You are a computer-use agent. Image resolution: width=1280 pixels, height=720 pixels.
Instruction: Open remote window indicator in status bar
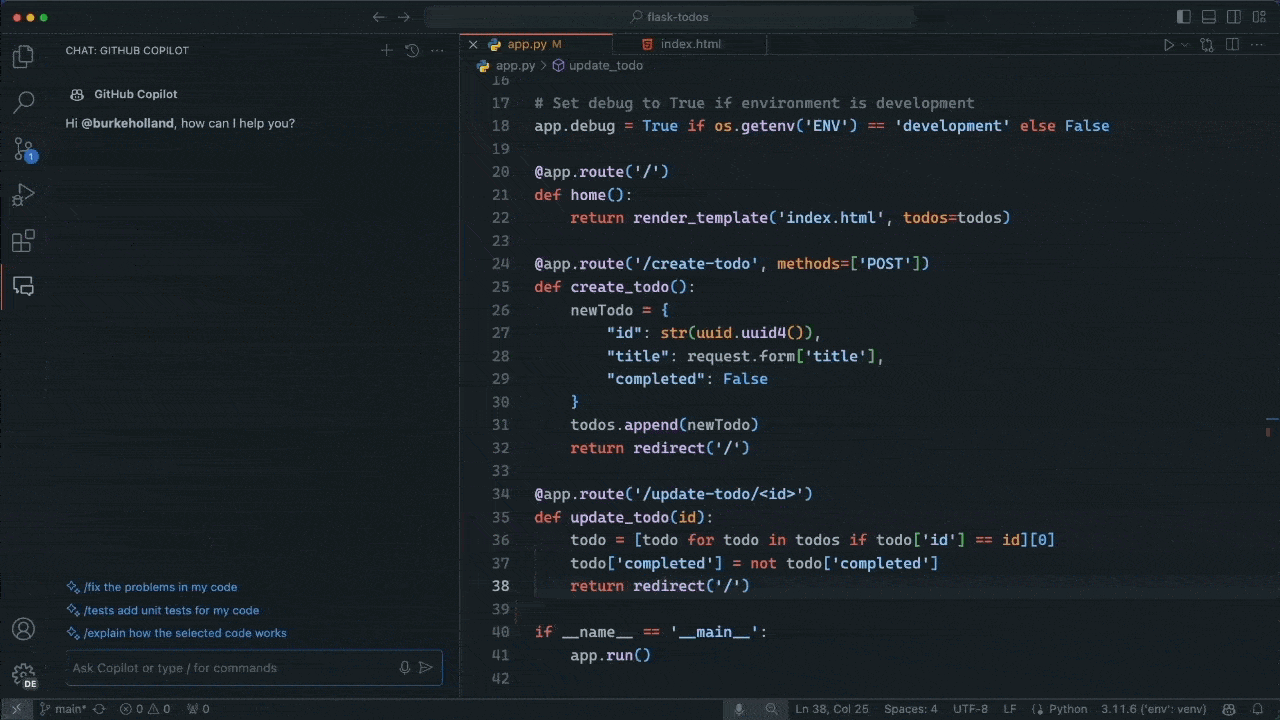[x=16, y=709]
